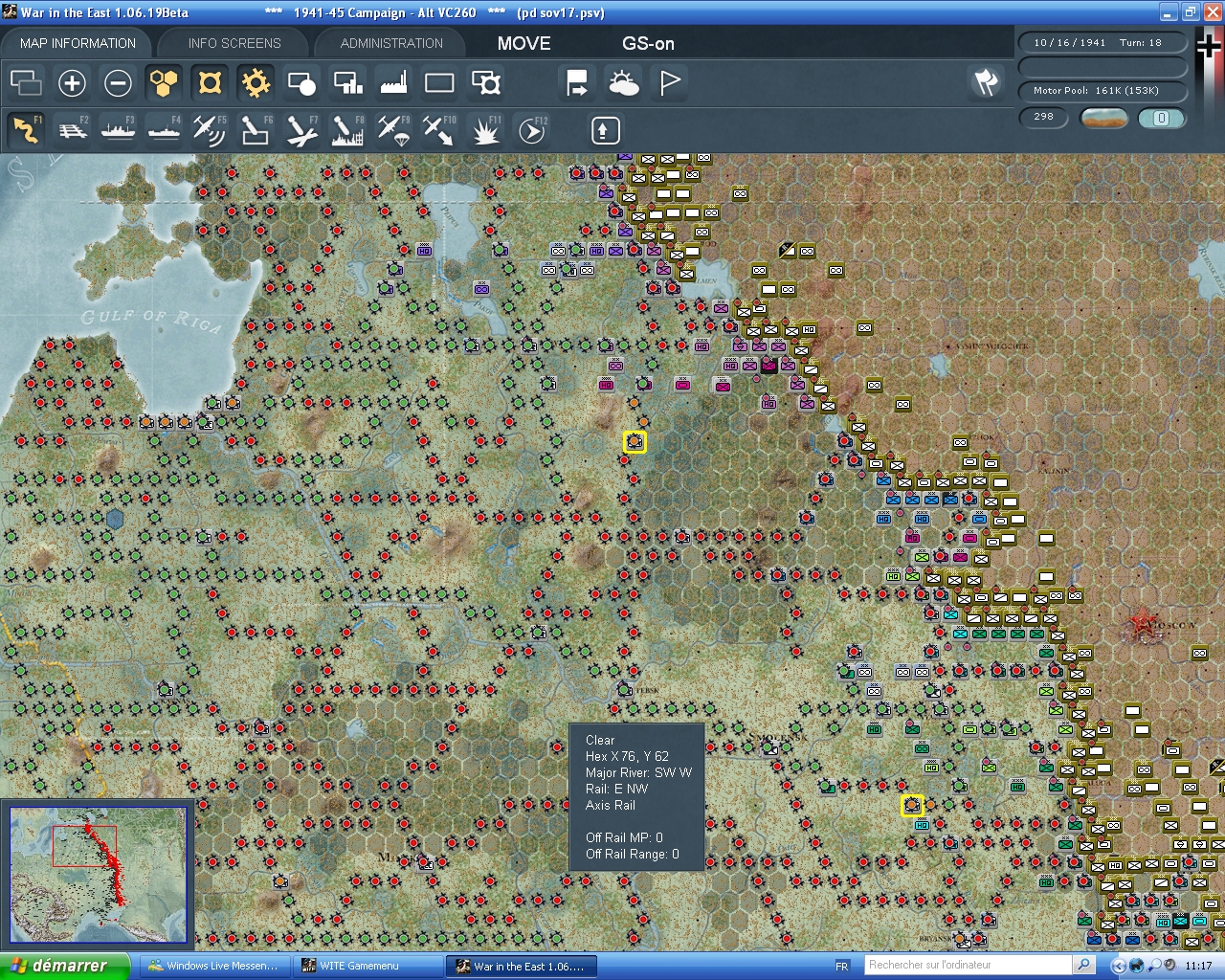Click the GS-on mode label
Viewport: 1225px width, 980px height.
[x=648, y=43]
